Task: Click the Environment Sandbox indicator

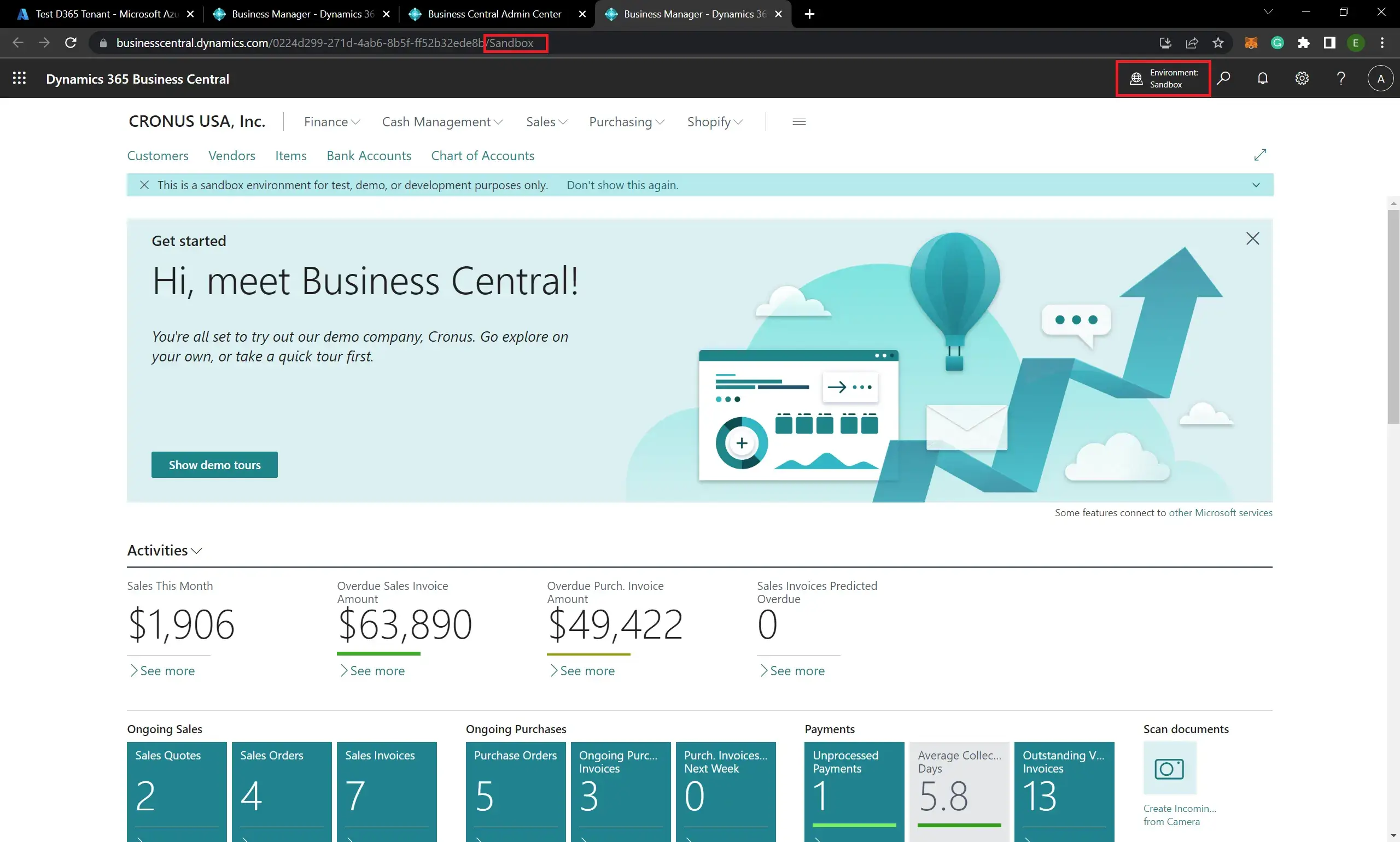Action: (1163, 78)
